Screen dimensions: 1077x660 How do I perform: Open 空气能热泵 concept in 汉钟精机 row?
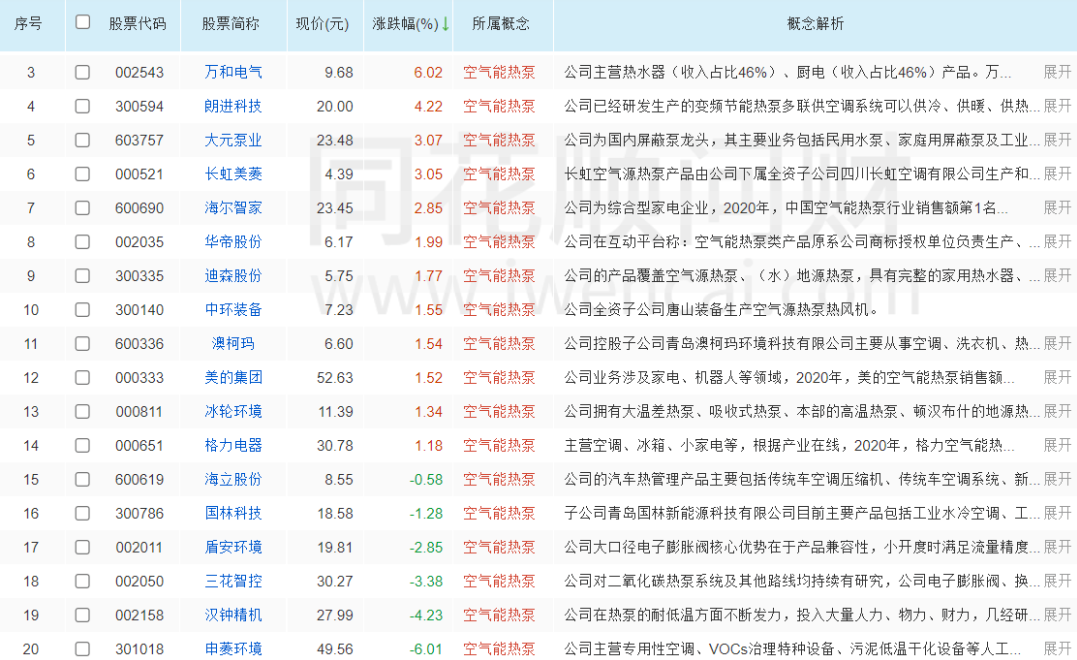coord(499,615)
